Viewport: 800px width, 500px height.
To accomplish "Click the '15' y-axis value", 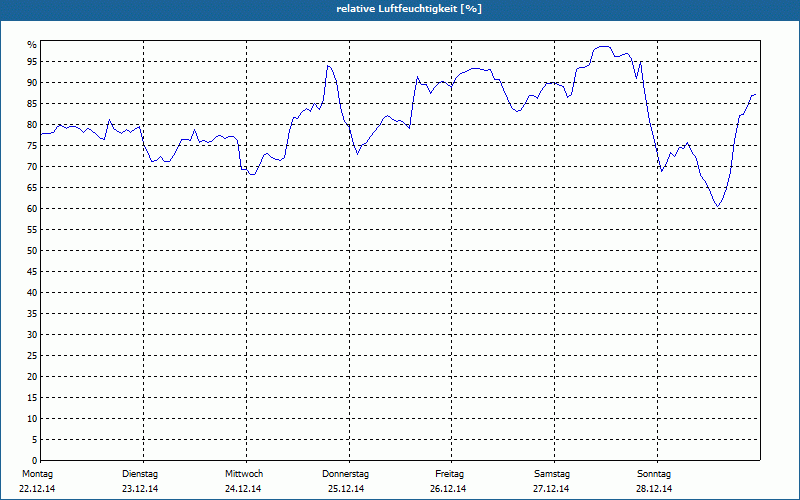I will 32,398.
